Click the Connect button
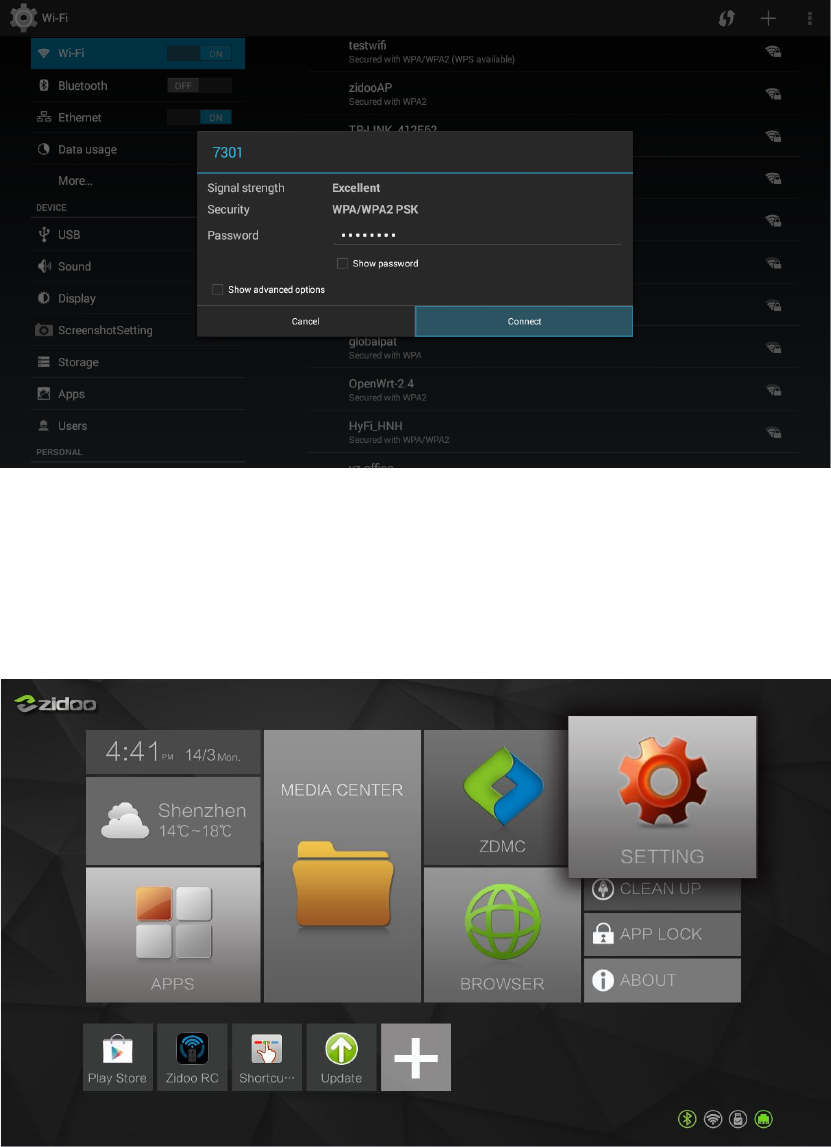This screenshot has height=1147, width=831. coord(524,321)
